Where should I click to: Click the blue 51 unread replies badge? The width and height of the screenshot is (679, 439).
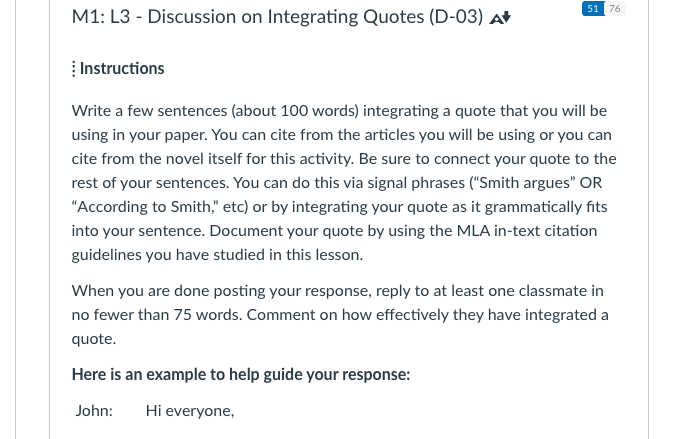click(593, 9)
